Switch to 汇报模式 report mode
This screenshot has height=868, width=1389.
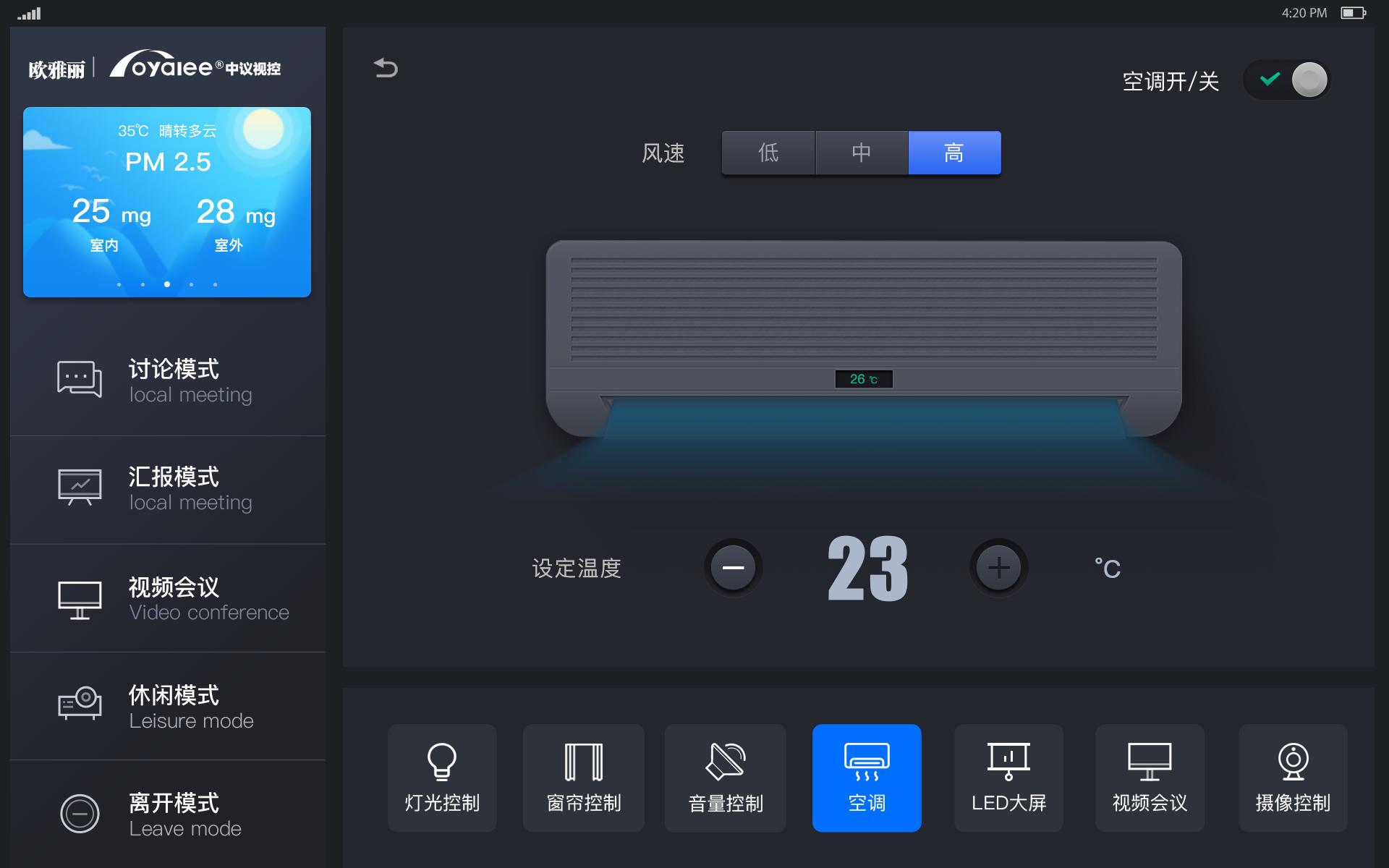click(x=168, y=488)
